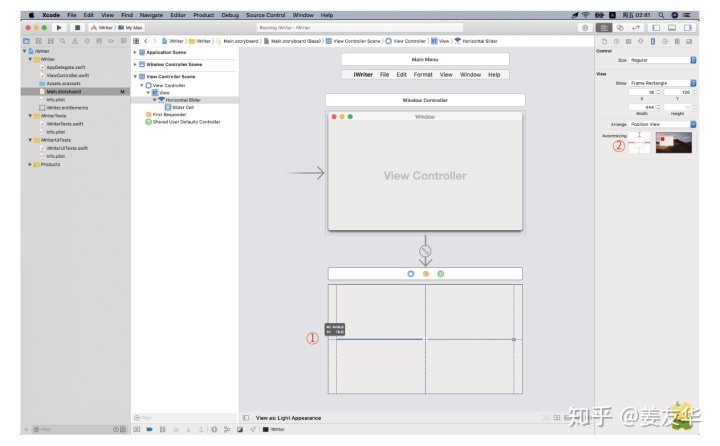Open the File menu in Xcode menu bar
This screenshot has width=720, height=446.
pyautogui.click(x=72, y=15)
